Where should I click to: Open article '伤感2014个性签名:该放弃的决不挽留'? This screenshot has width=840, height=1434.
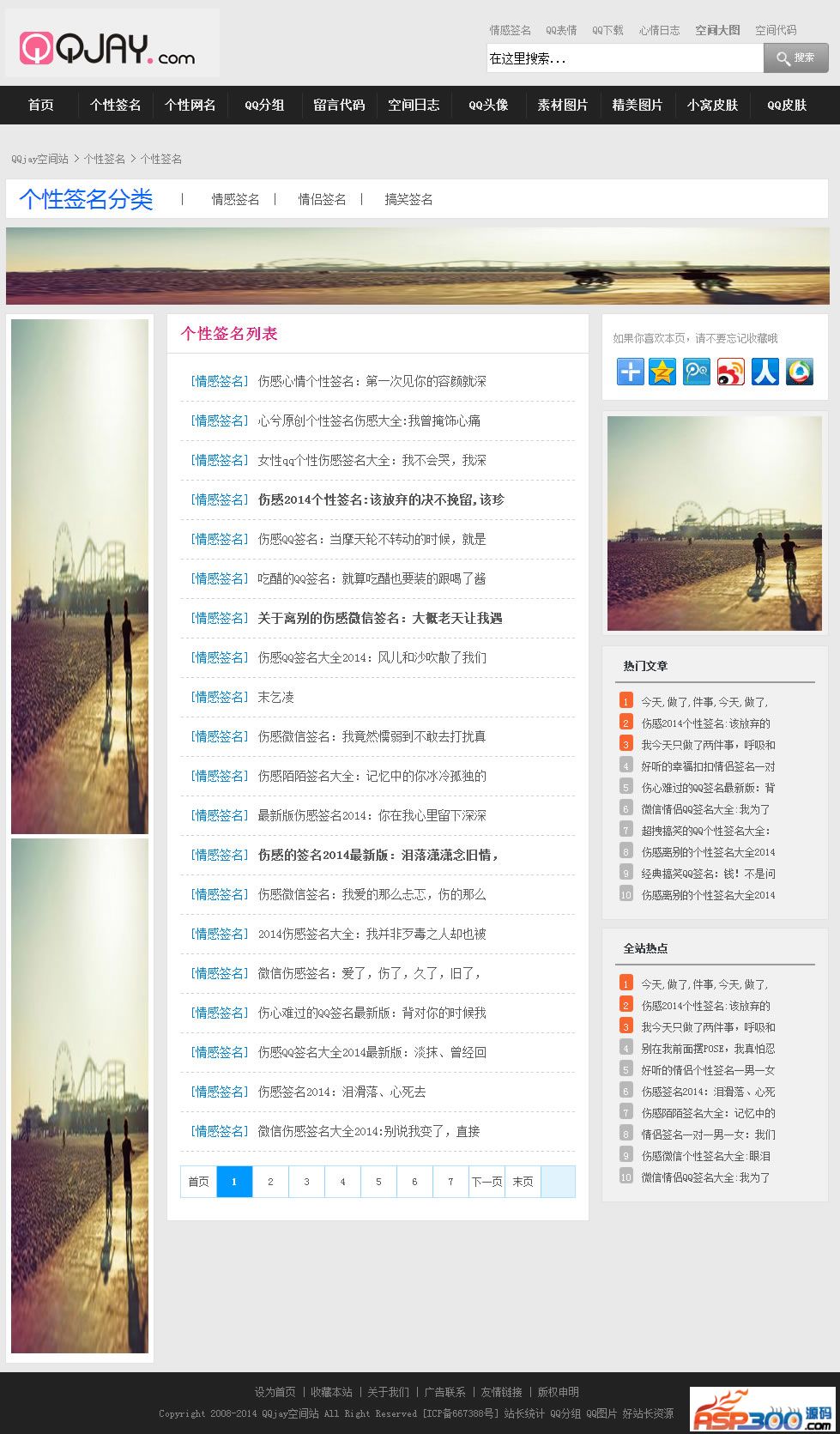[x=381, y=499]
